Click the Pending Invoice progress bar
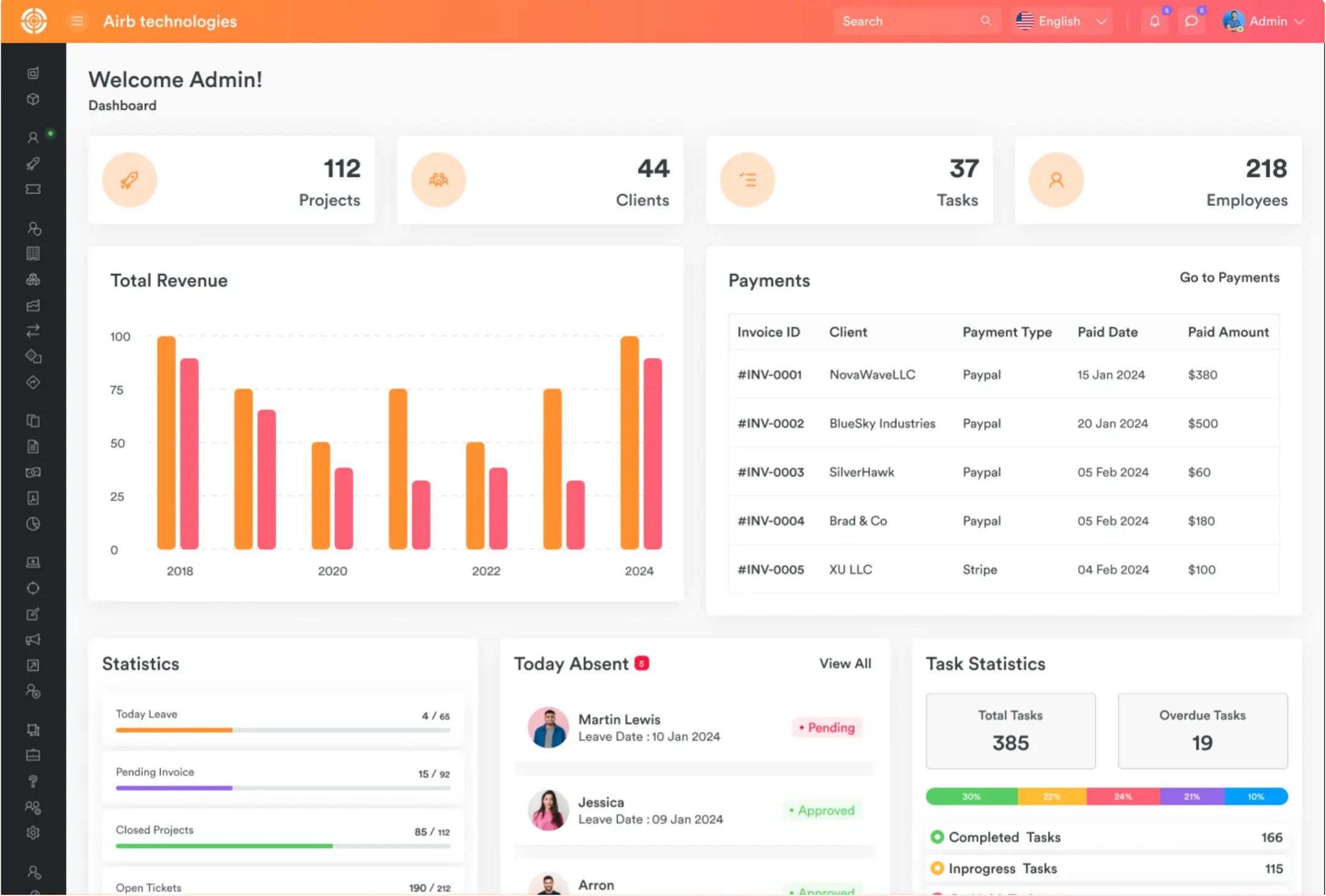Image resolution: width=1326 pixels, height=896 pixels. coord(283,788)
